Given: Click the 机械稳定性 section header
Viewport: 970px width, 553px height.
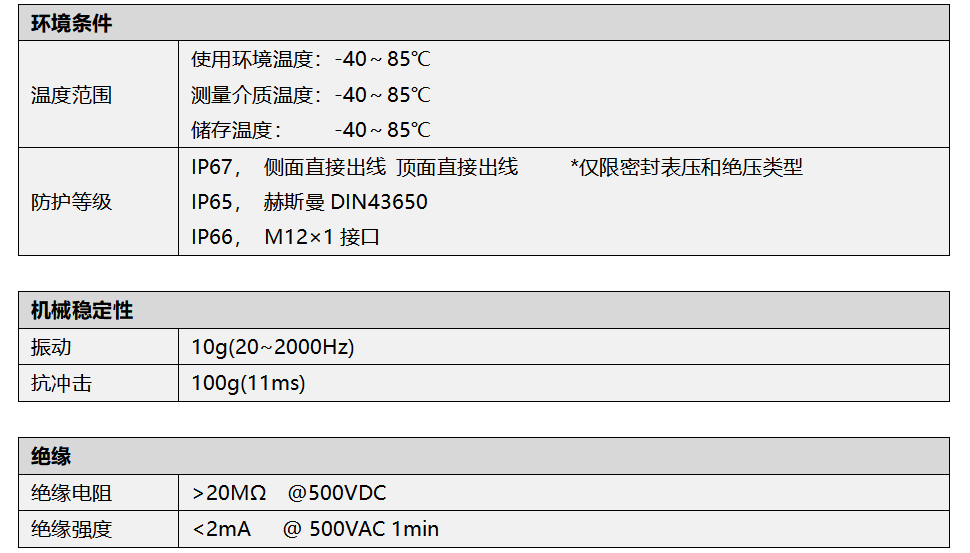Looking at the screenshot, I should [x=81, y=311].
